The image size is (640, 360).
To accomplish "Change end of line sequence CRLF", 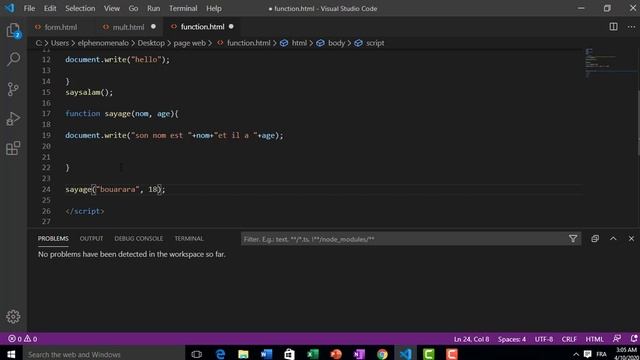I will (x=569, y=339).
